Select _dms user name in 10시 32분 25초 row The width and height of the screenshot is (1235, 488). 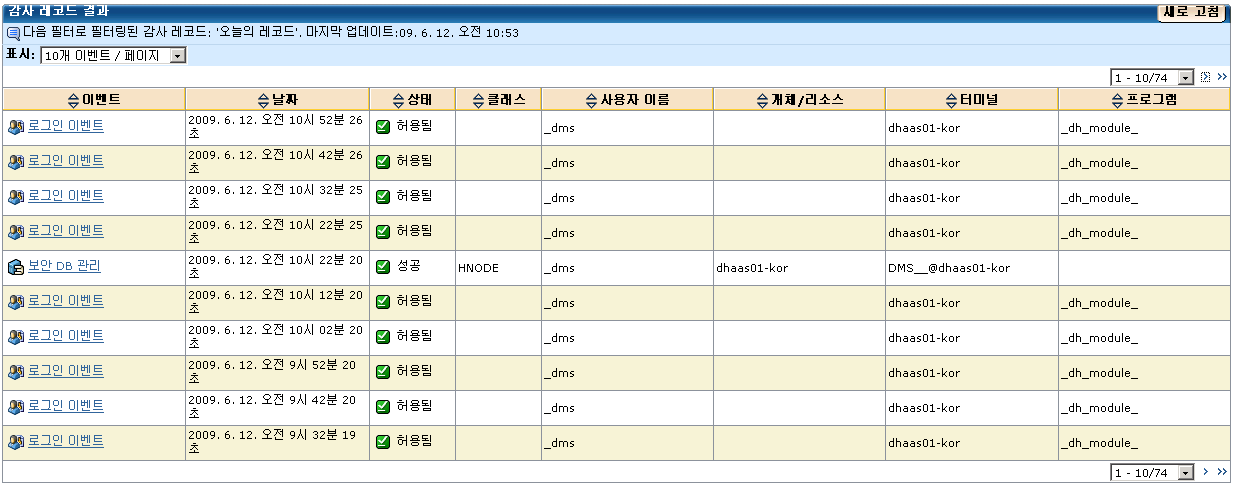pos(560,198)
